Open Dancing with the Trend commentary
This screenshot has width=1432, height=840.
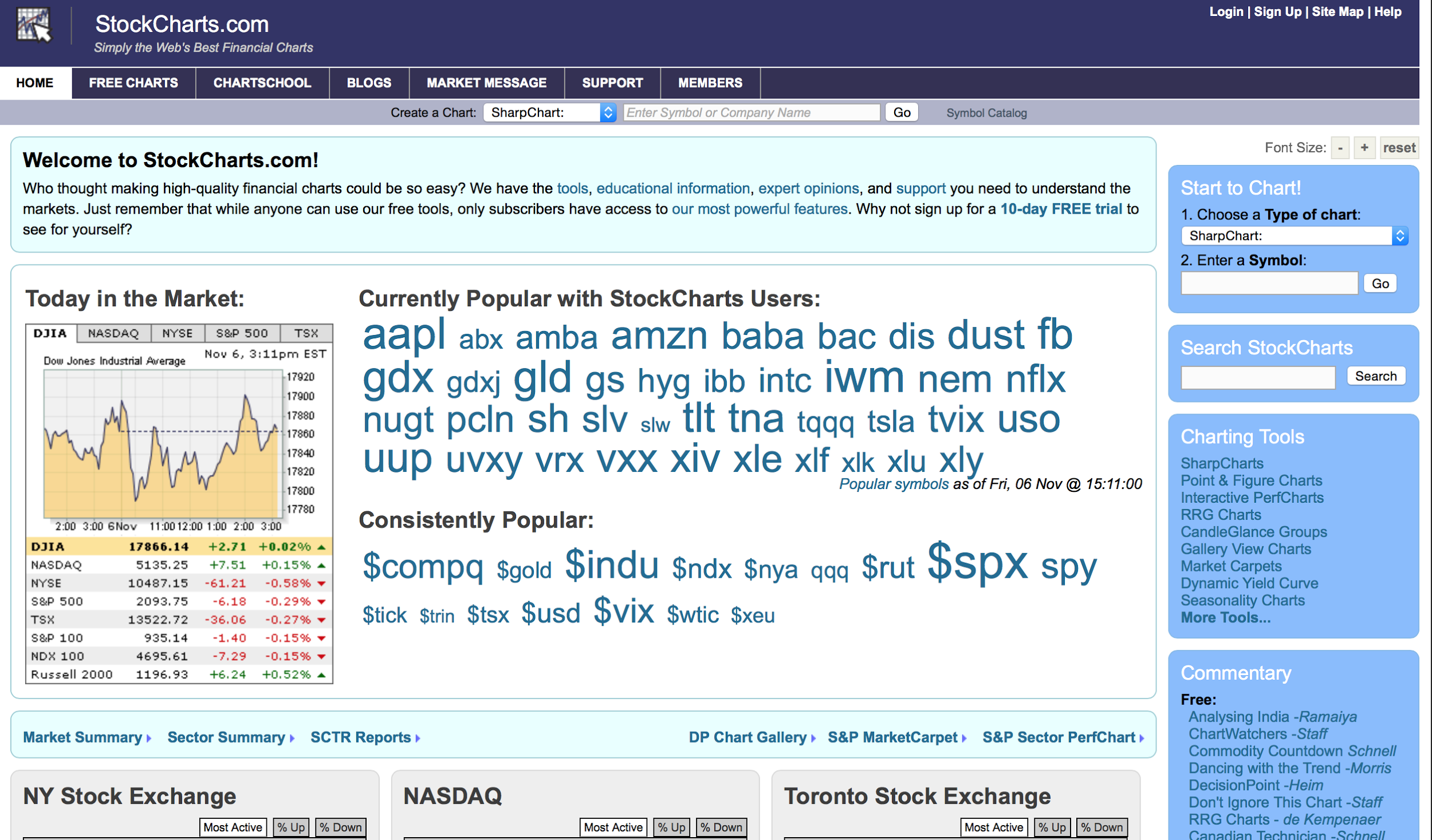(x=1289, y=768)
